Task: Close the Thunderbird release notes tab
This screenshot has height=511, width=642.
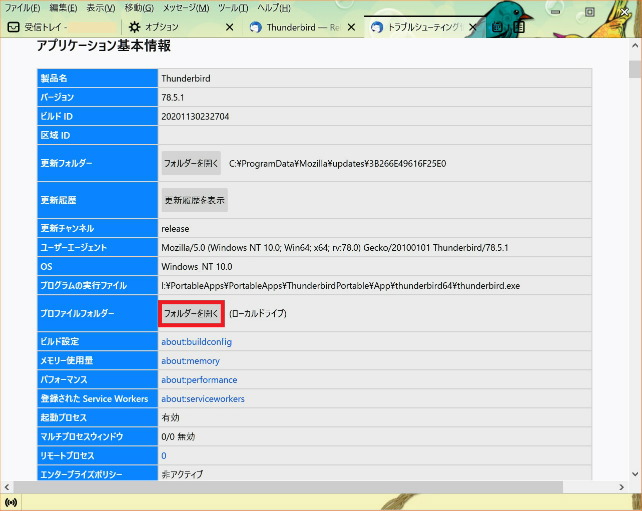Action: tap(350, 27)
